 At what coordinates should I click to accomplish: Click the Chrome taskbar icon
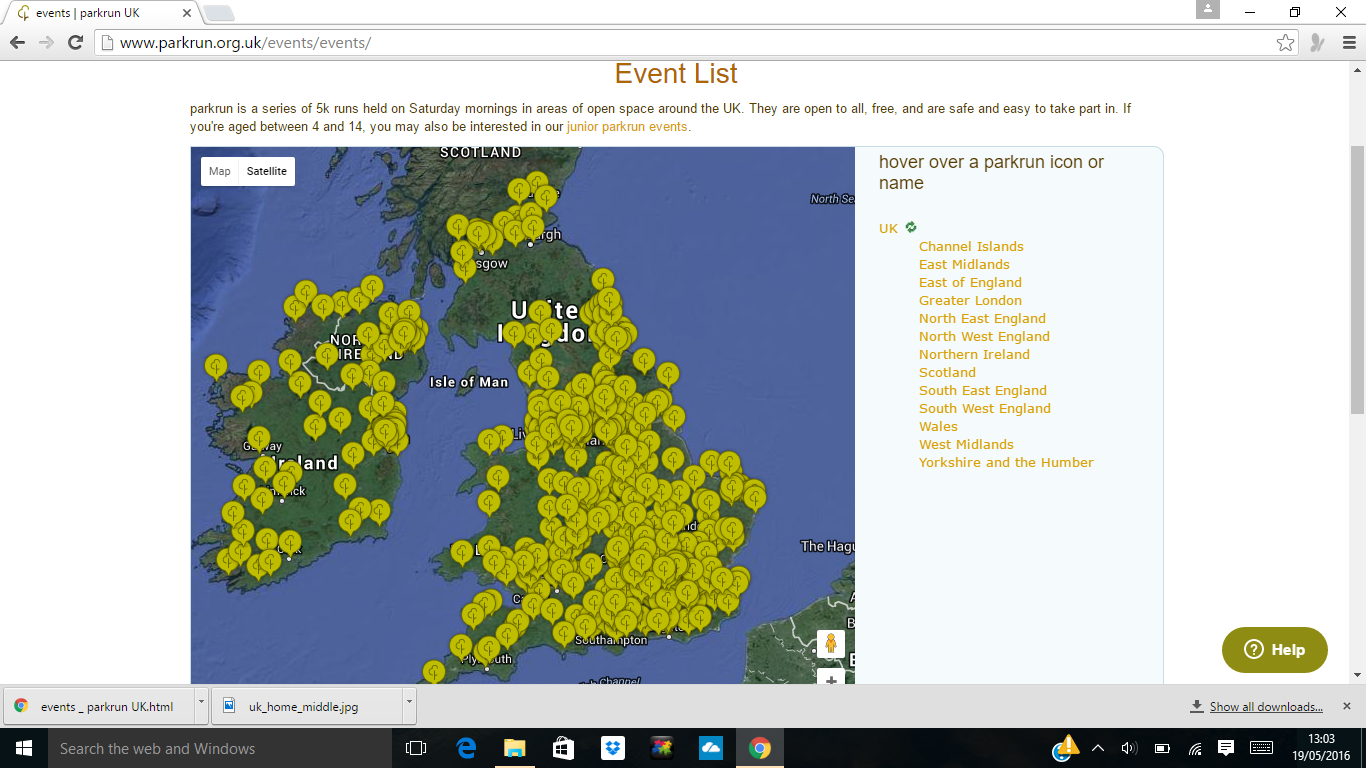click(760, 748)
